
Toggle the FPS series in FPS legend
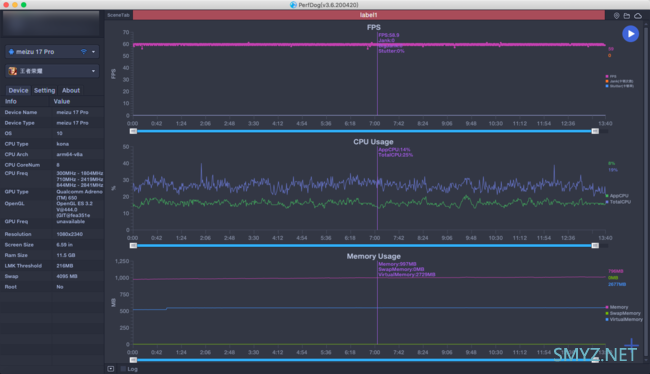(611, 76)
